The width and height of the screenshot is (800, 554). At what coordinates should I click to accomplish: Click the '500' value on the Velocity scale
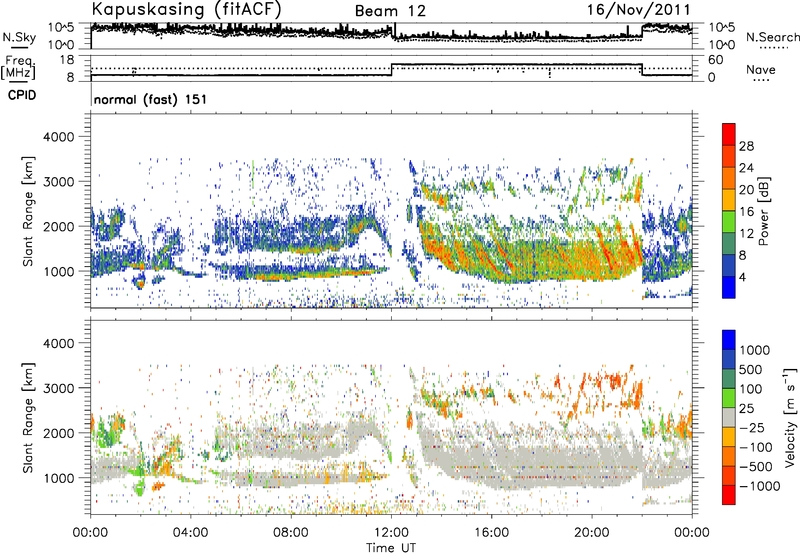coord(752,370)
